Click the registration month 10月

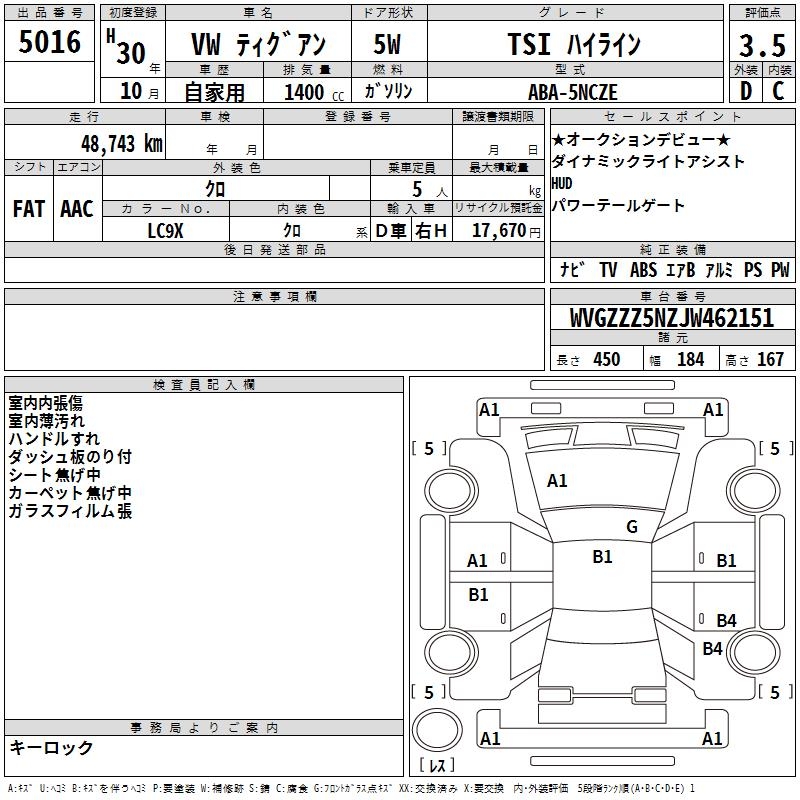139,91
